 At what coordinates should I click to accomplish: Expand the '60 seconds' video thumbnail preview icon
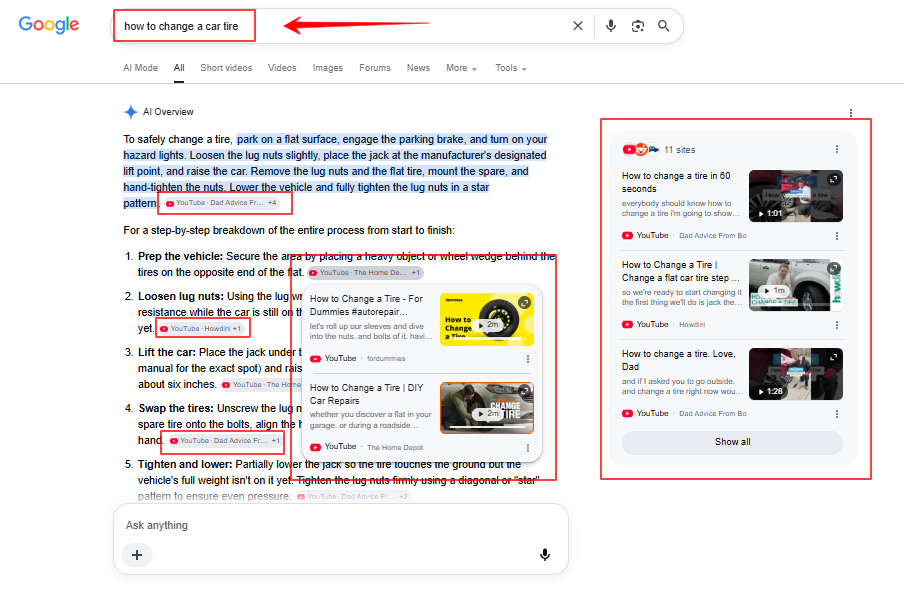point(834,179)
